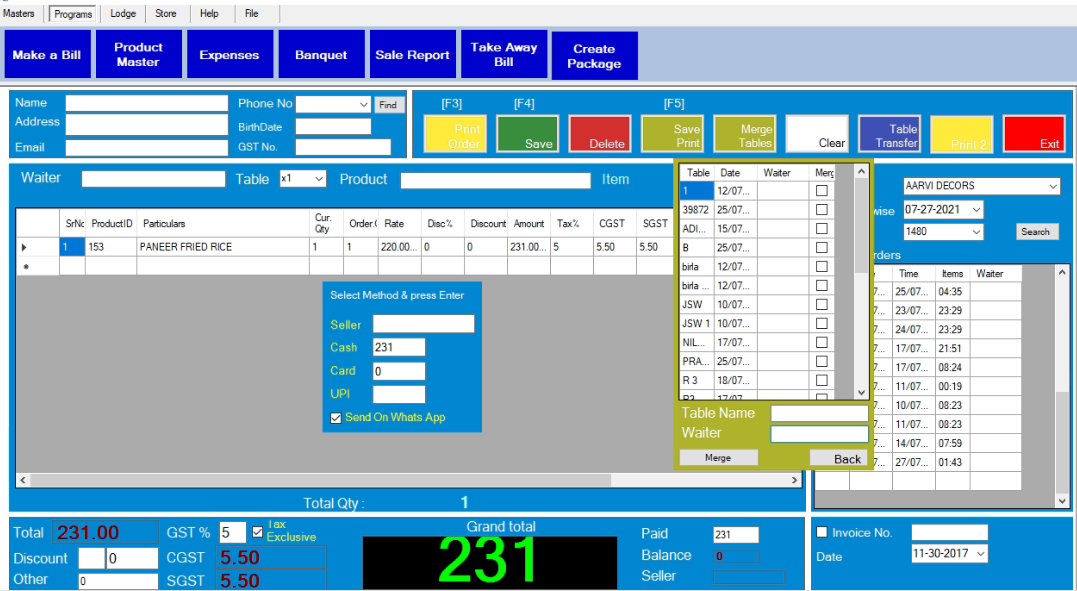Open Product Master from the toolbar
Image resolution: width=1077 pixels, height=591 pixels.
[138, 55]
